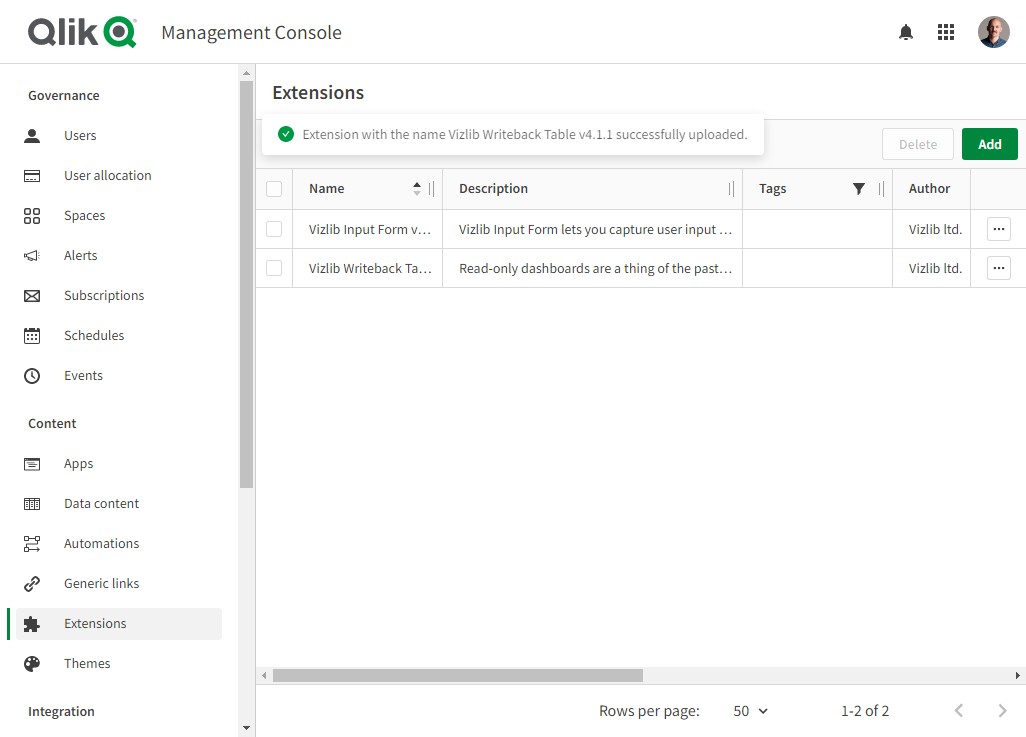This screenshot has height=737, width=1026.
Task: Click the Extensions puzzle piece icon
Action: (x=32, y=624)
